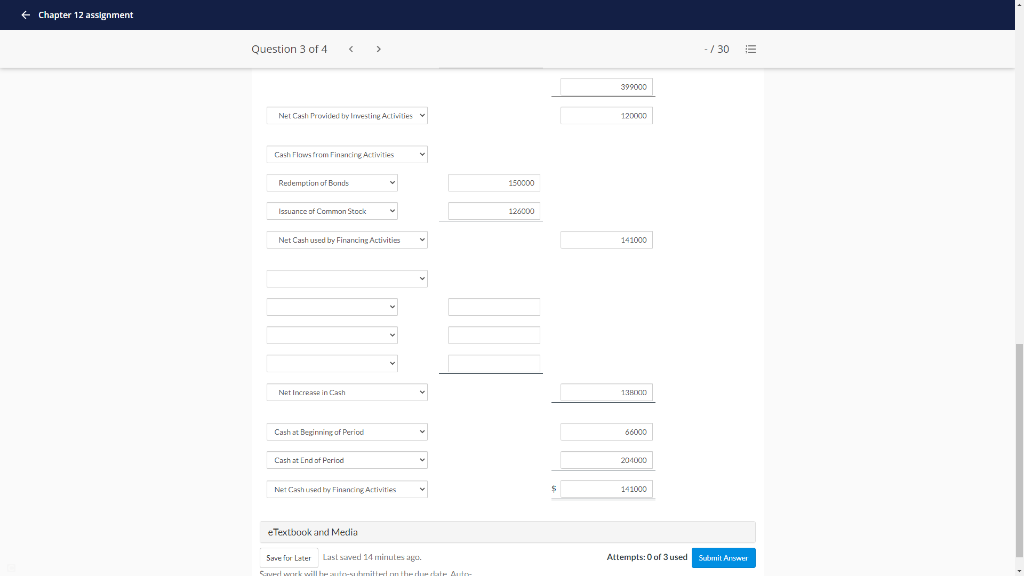Click the Attempts: 0 of 3 used text
The image size is (1024, 576).
click(647, 557)
